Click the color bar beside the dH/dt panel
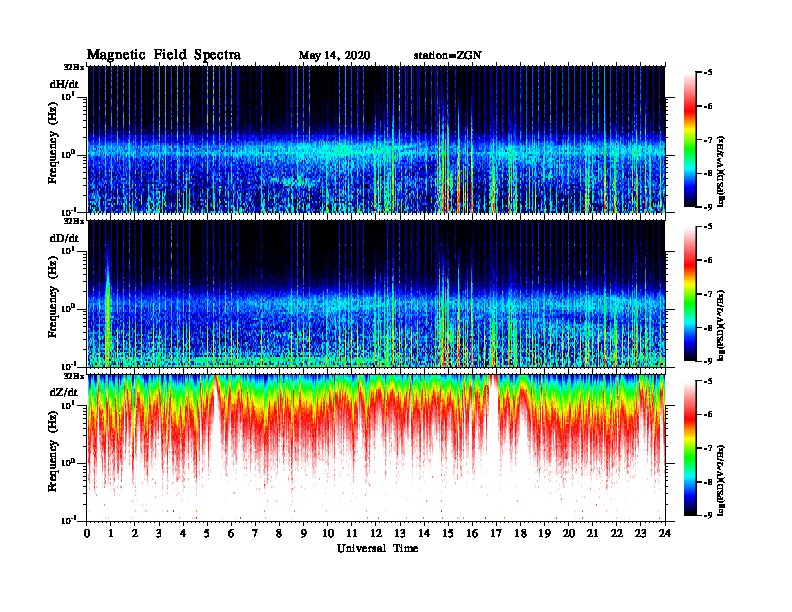Screen dimensions: 792x612 point(690,139)
